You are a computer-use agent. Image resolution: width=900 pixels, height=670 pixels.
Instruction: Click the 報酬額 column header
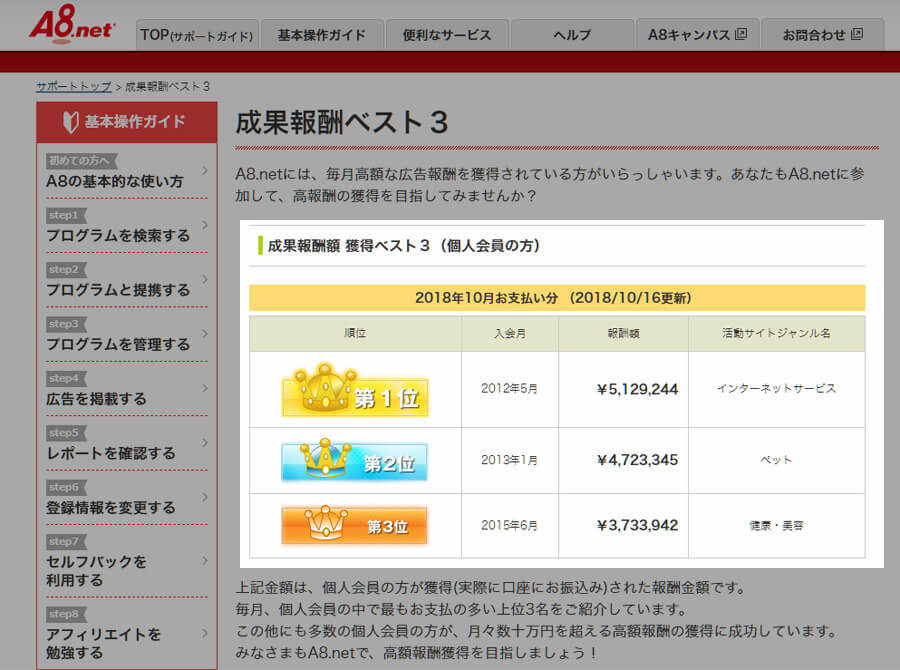pos(623,334)
